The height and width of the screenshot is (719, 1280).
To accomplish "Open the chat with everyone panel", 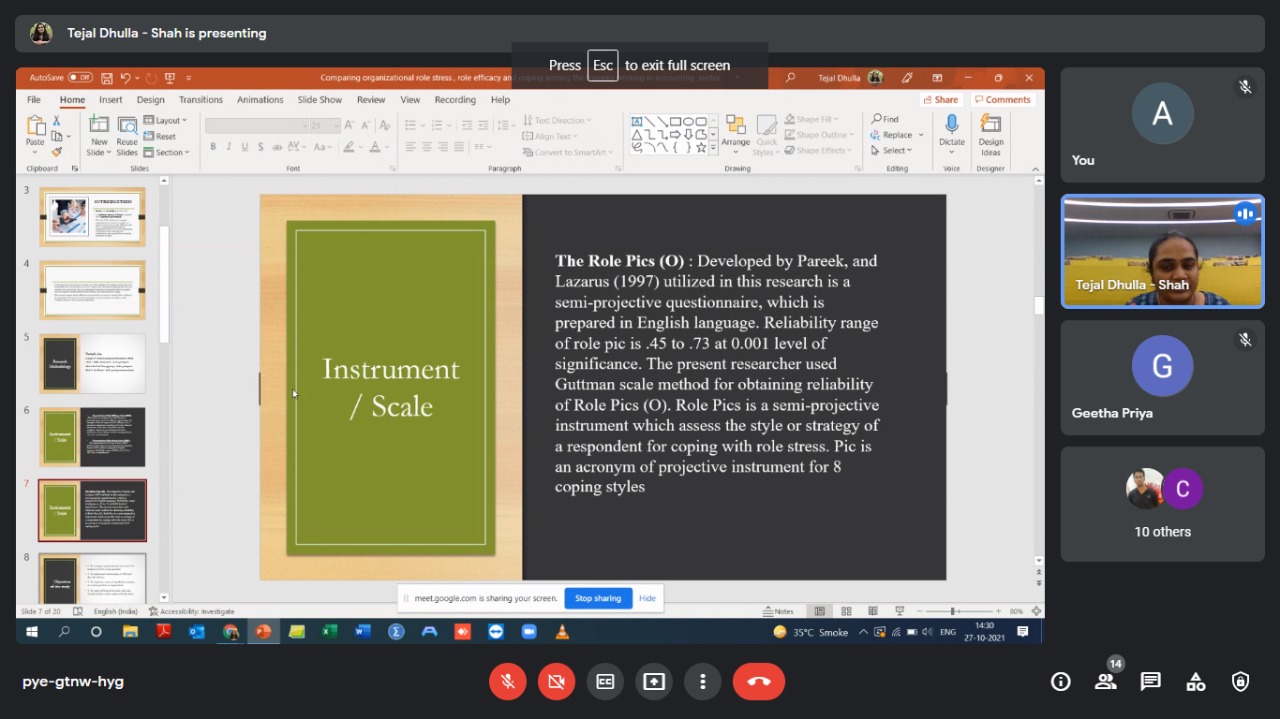I will point(1151,682).
